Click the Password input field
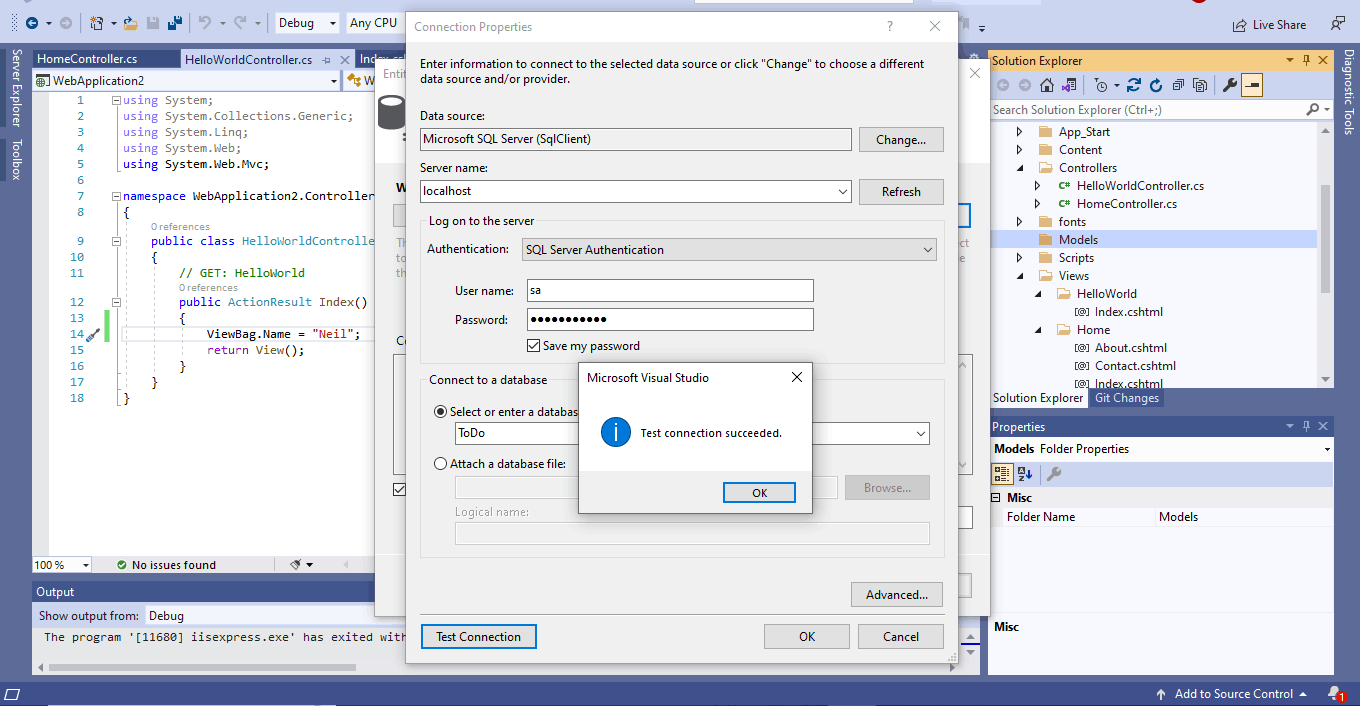Viewport: 1360px width, 706px height. click(x=669, y=320)
